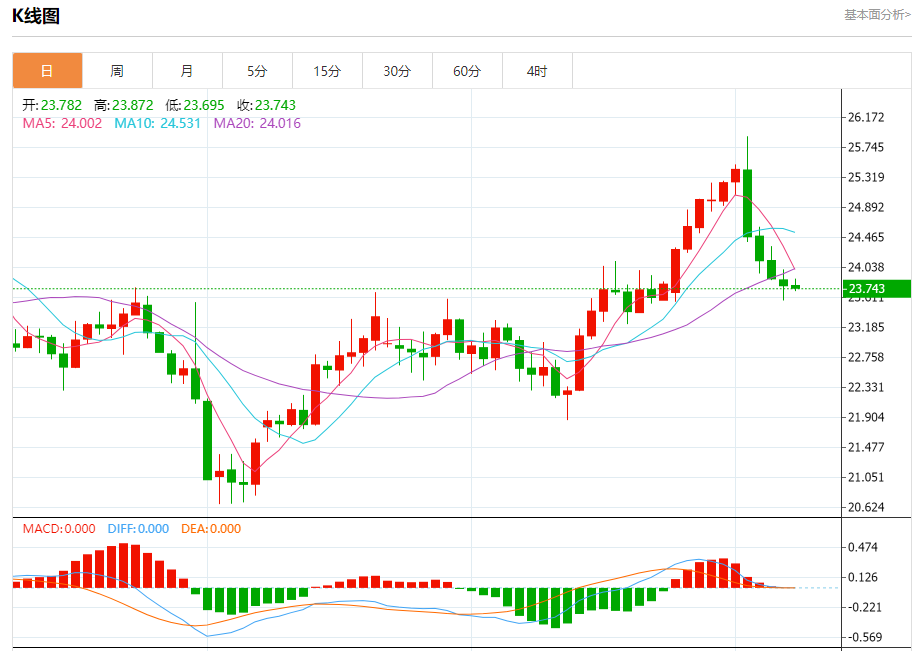Click the MA5: 24.002 indicator label
The width and height of the screenshot is (922, 651).
(x=62, y=123)
